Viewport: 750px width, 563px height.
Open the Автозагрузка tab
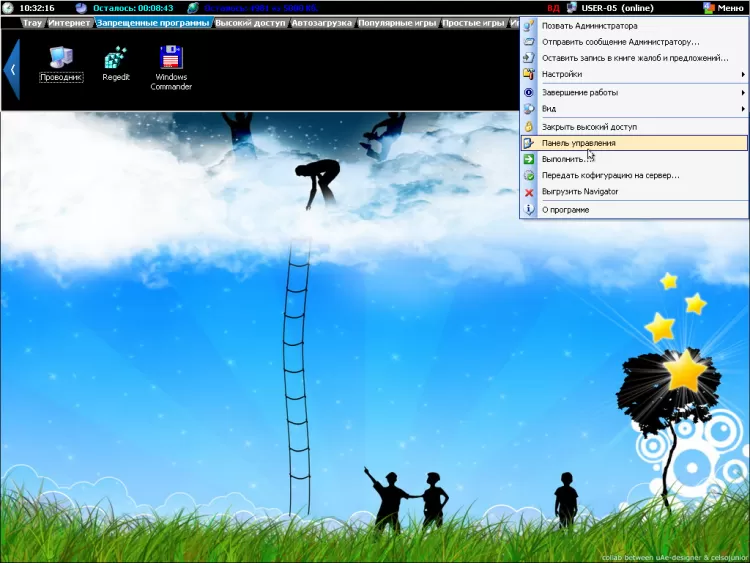tap(321, 22)
